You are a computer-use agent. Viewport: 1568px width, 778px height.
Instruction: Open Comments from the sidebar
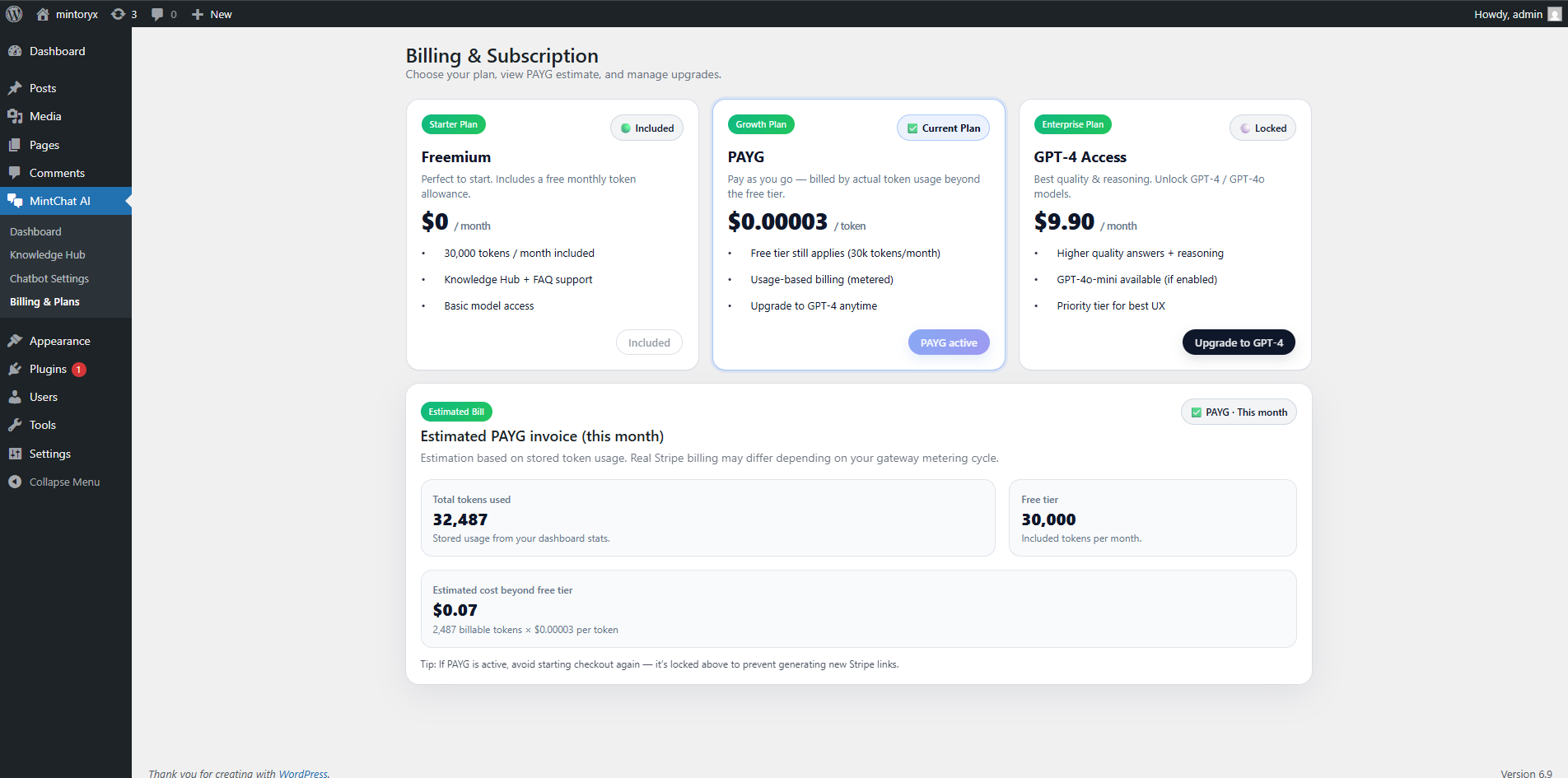[16, 173]
